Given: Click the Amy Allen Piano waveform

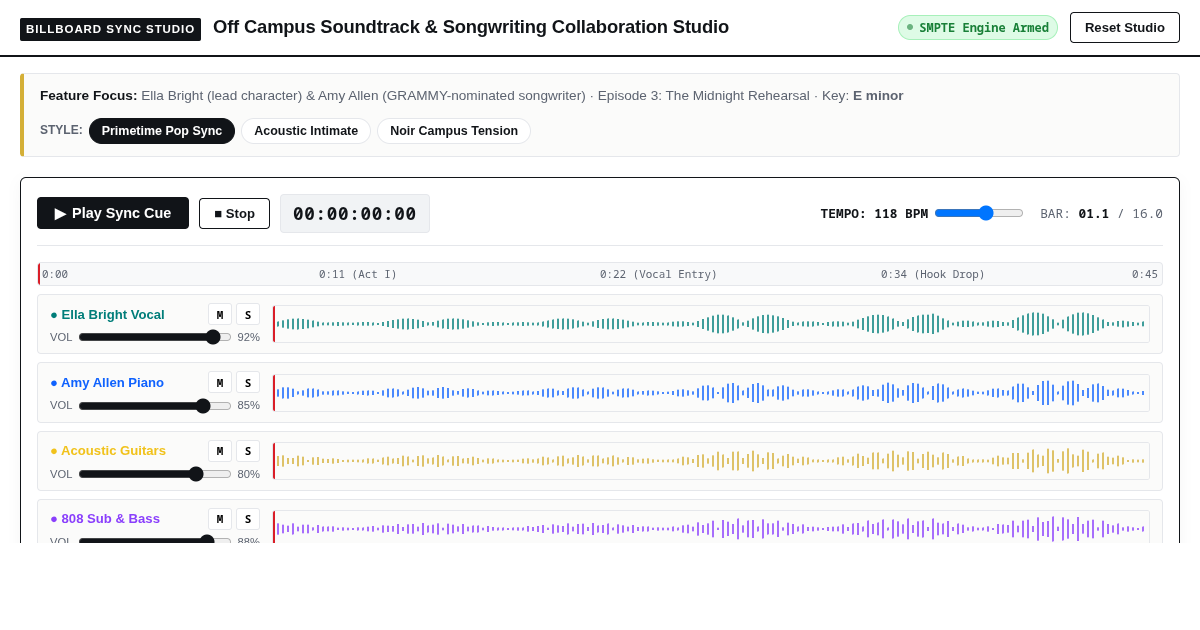Looking at the screenshot, I should 711,393.
